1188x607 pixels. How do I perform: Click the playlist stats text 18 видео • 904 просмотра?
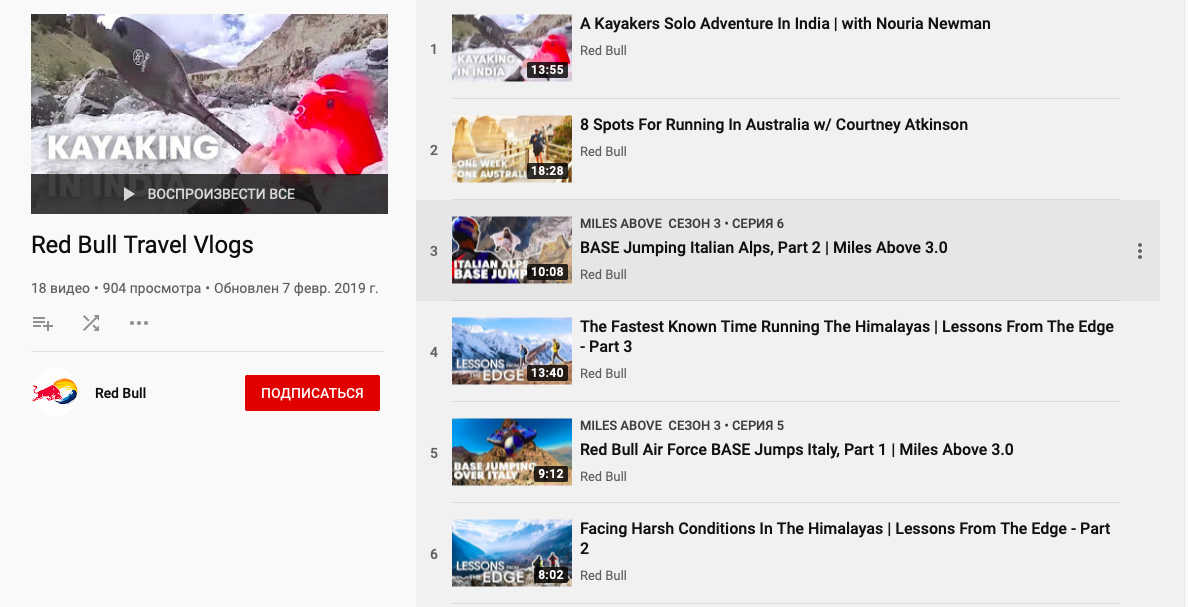(116, 288)
